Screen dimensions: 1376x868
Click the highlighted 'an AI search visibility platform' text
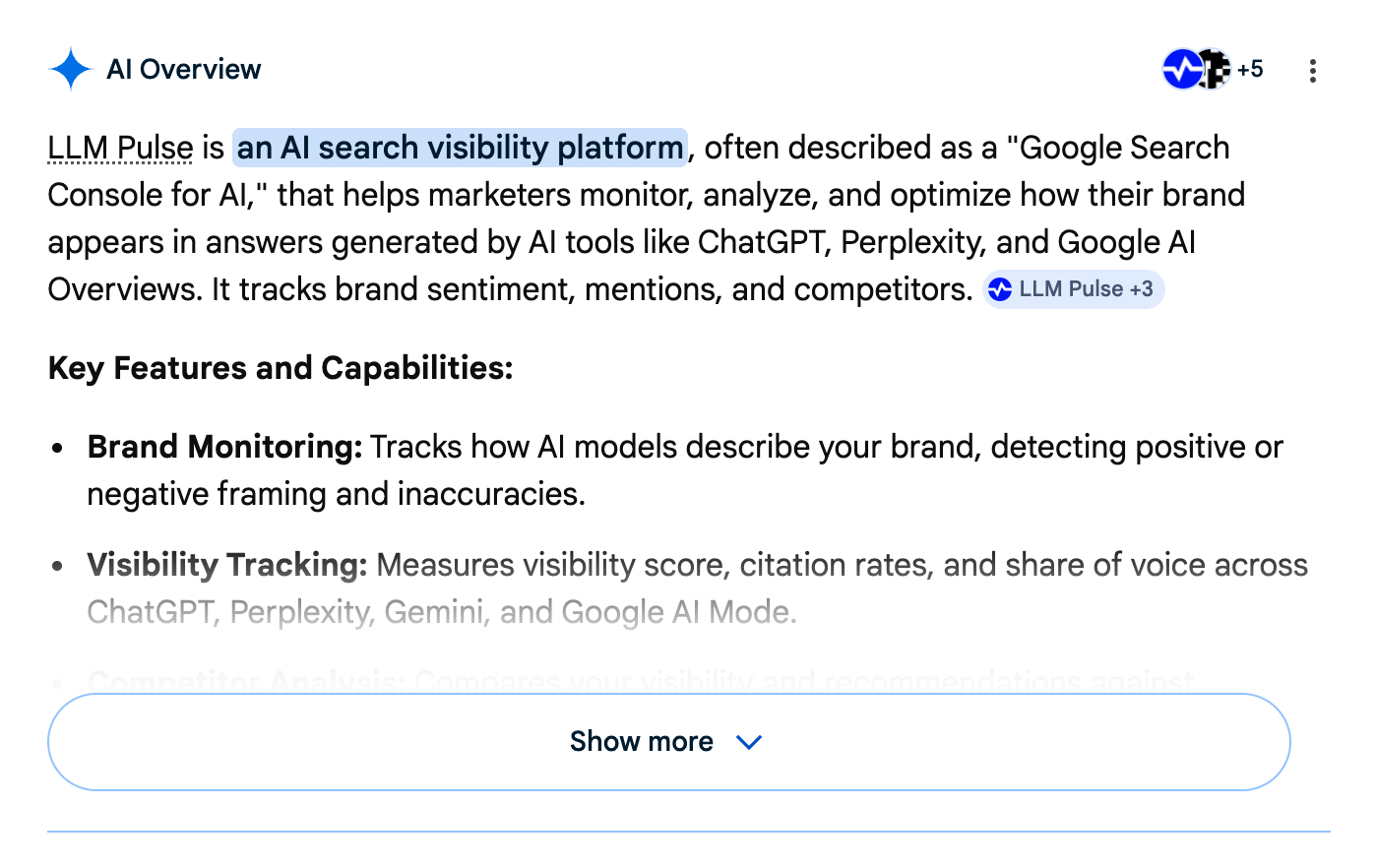pyautogui.click(x=460, y=148)
